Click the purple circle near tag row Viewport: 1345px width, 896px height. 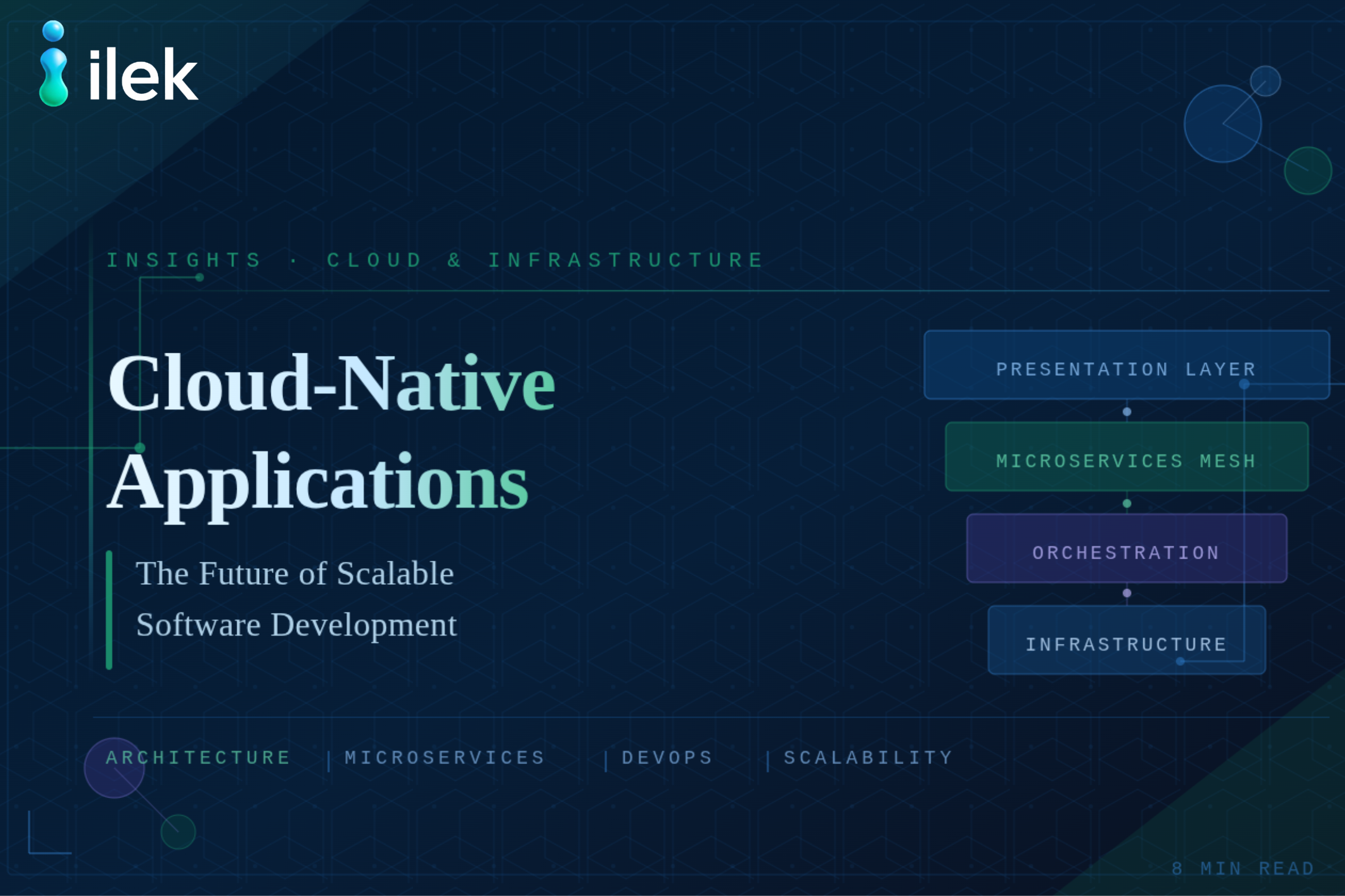(x=114, y=769)
